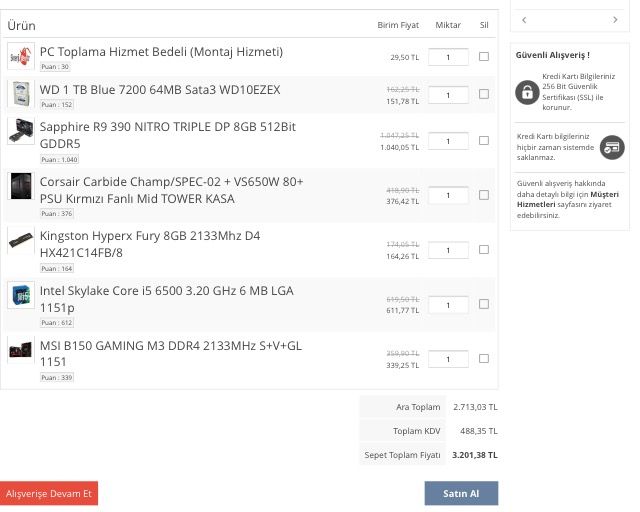
Task: Go to previous item with left arrow
Action: (x=524, y=20)
